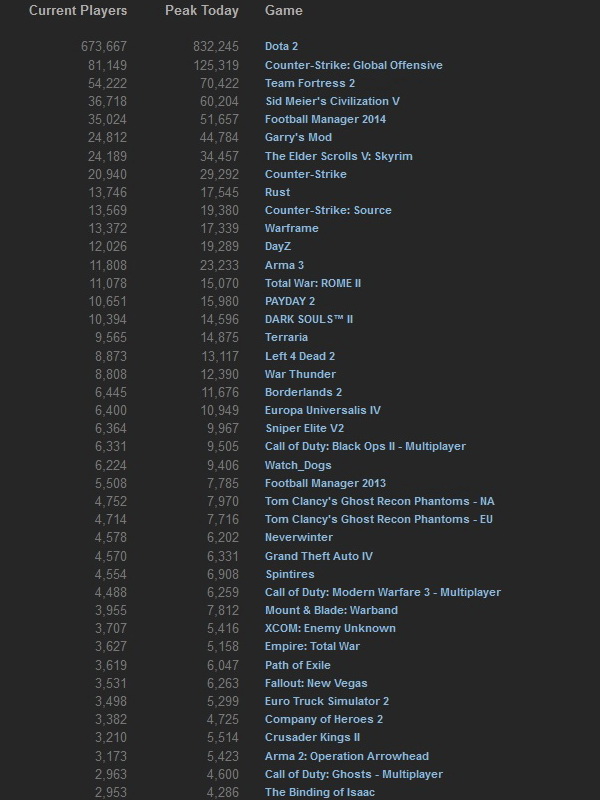The width and height of the screenshot is (600, 800).
Task: Open XCOM: Enemy Unknown link
Action: [x=330, y=628]
